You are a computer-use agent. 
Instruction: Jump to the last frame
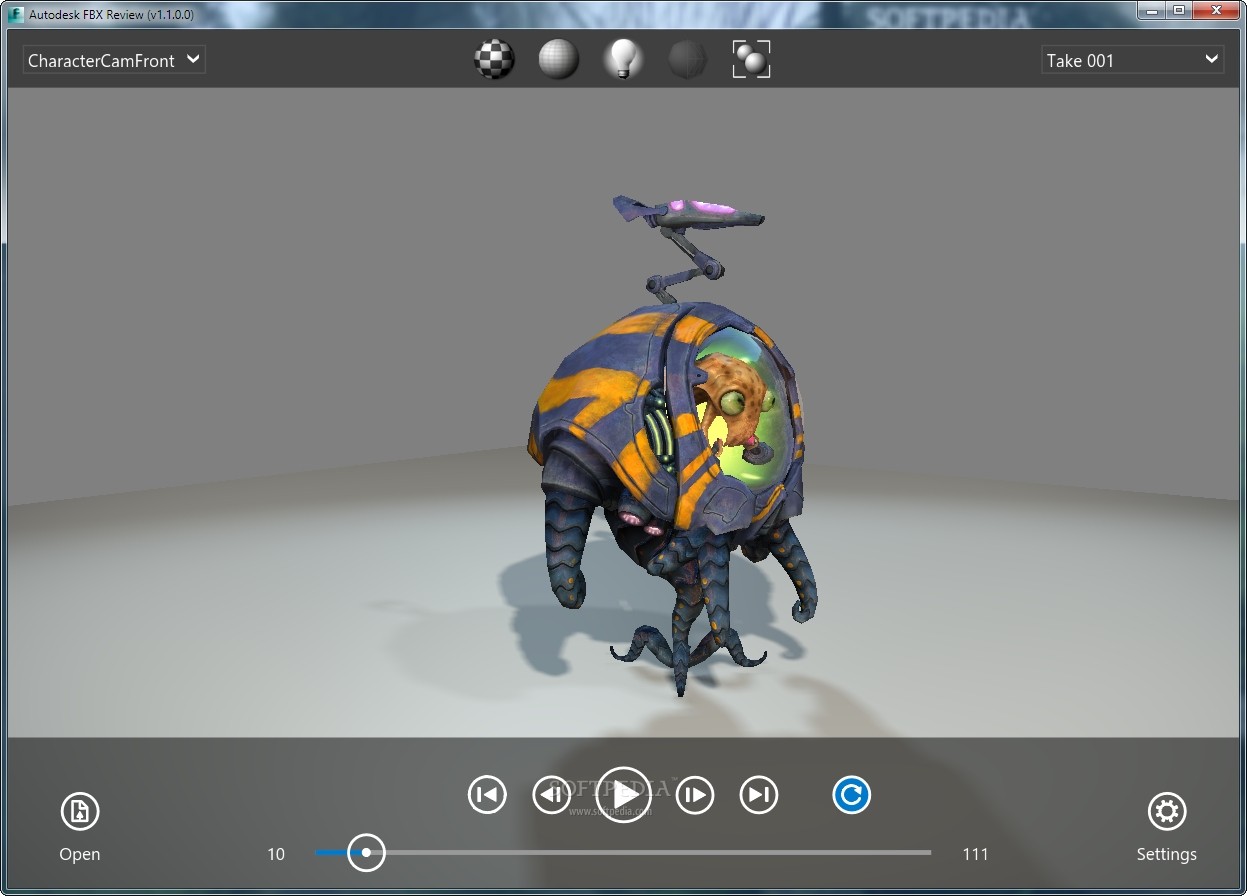click(759, 795)
